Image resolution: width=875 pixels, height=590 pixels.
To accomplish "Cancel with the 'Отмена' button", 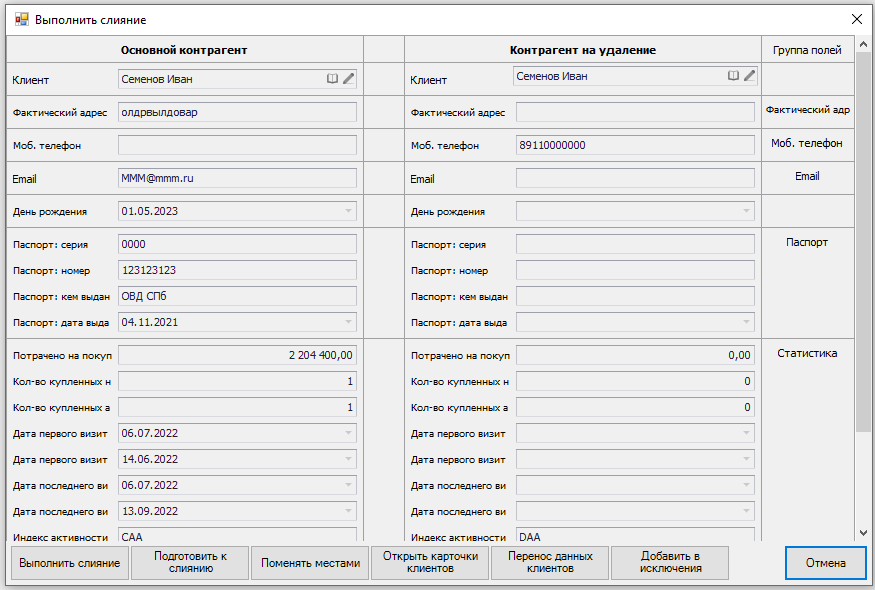I will point(825,563).
